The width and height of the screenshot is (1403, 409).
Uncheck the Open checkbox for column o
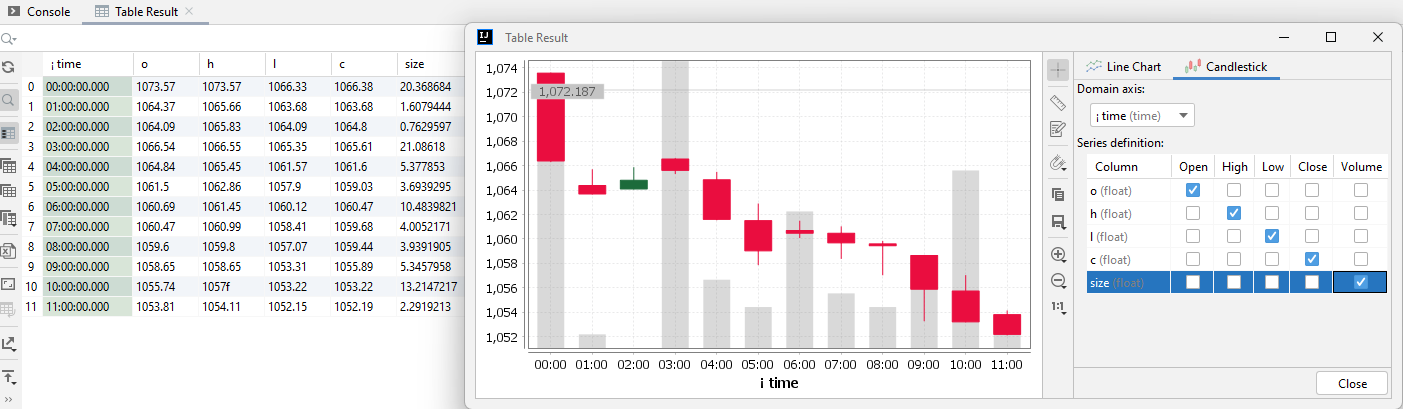tap(1192, 190)
